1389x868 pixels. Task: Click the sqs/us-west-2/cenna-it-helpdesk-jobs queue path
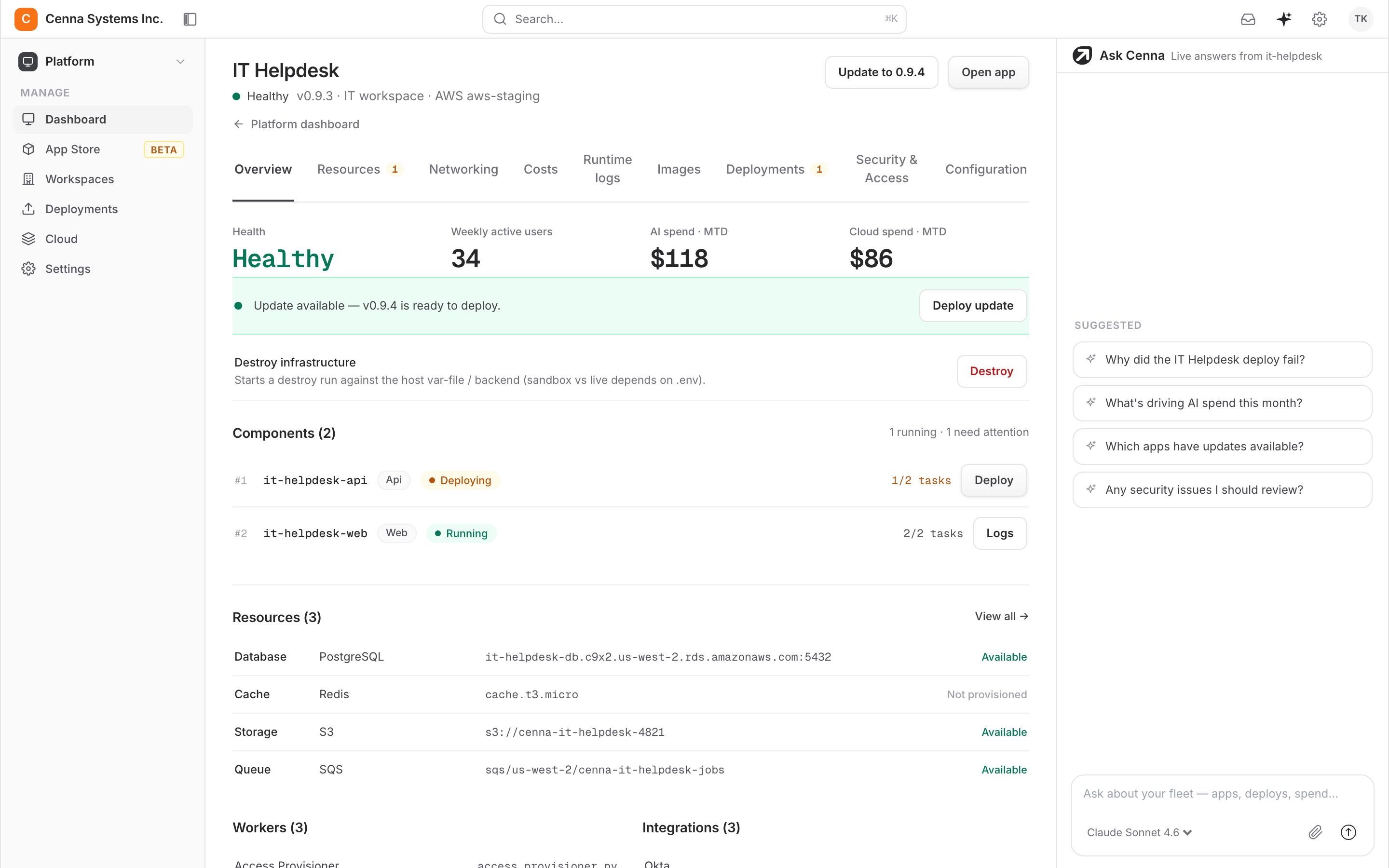click(x=604, y=770)
